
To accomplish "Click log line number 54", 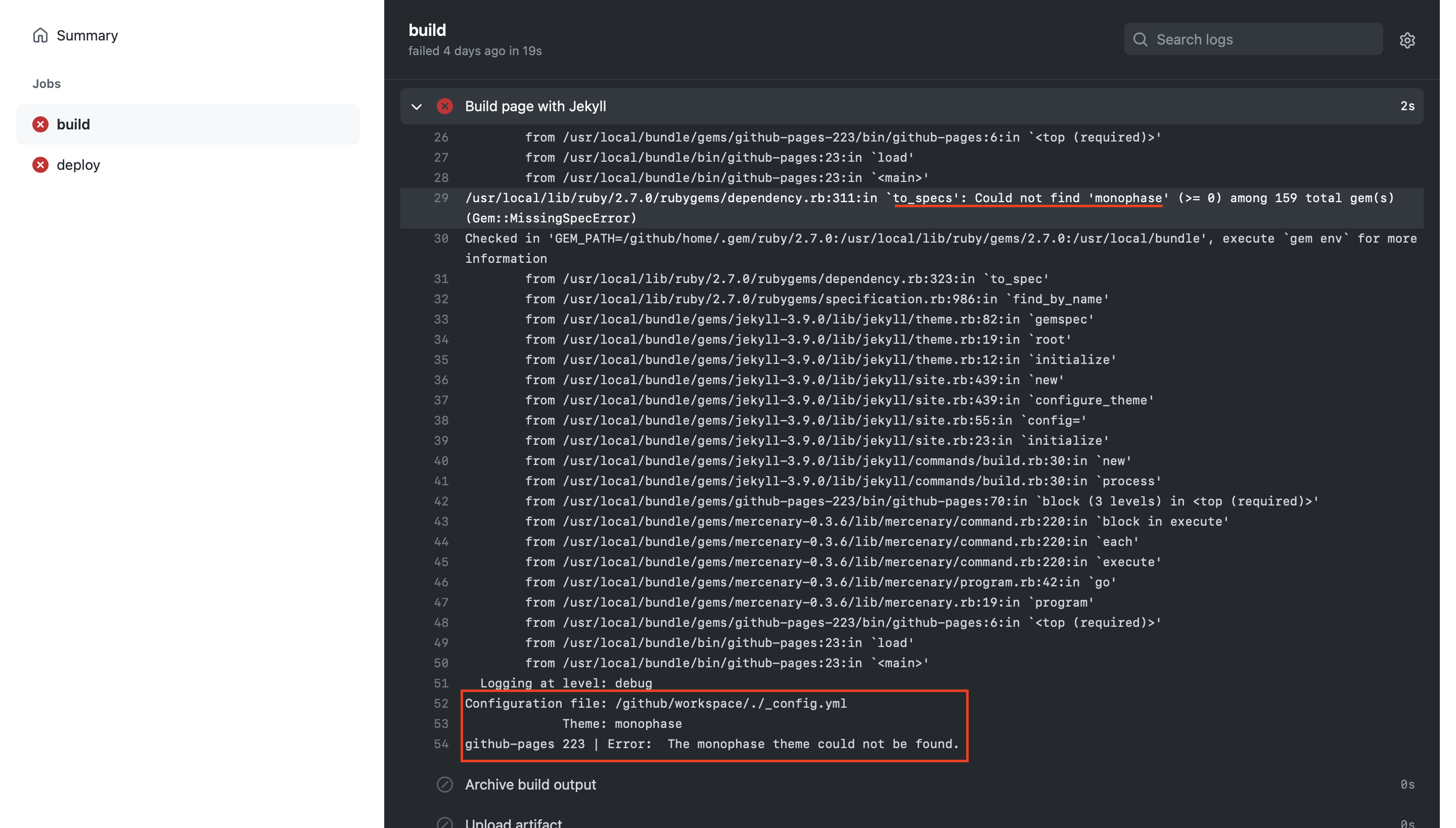I will pyautogui.click(x=441, y=744).
